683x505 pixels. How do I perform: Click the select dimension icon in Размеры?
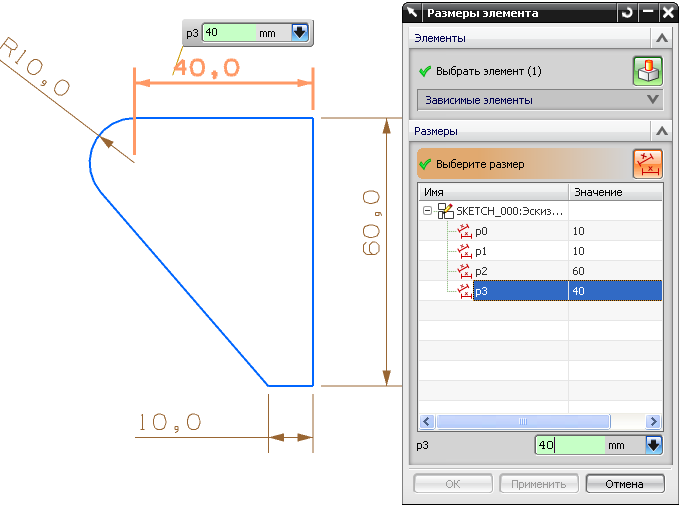click(648, 164)
